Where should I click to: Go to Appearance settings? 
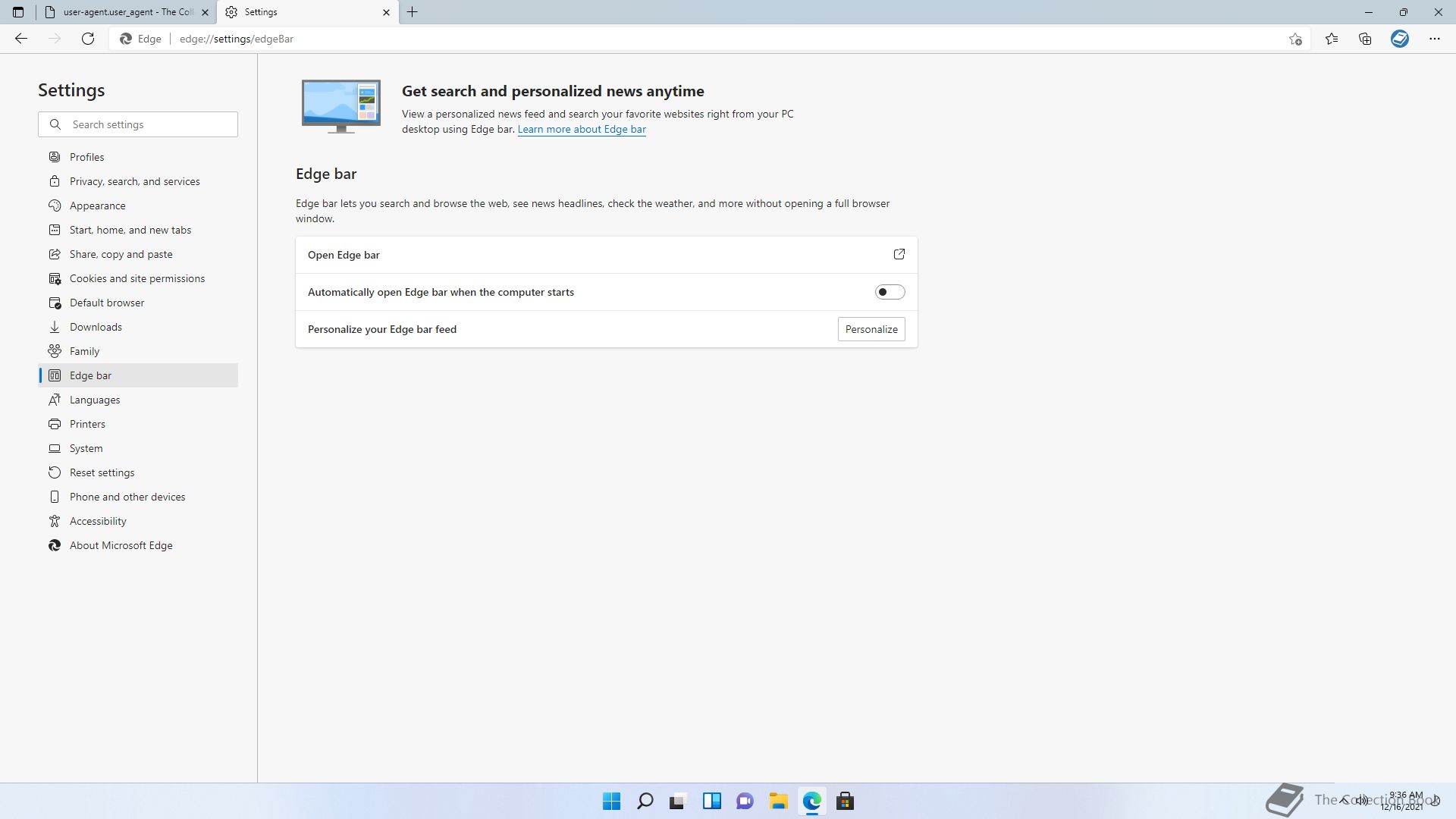pos(138,206)
